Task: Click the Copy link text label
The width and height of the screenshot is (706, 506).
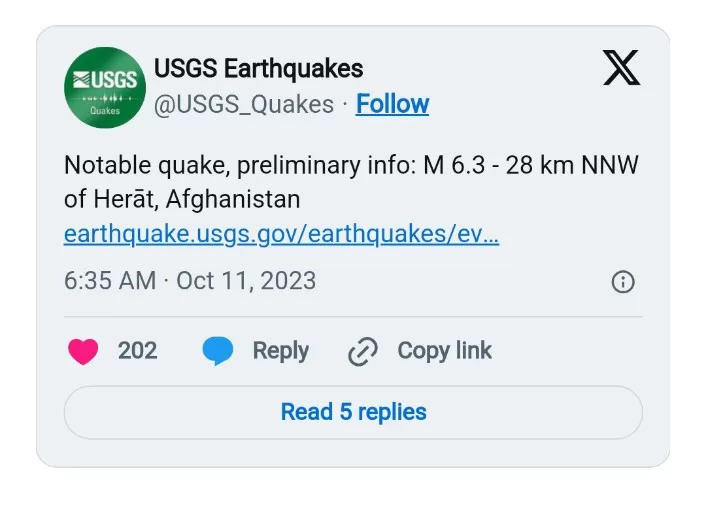Action: click(x=444, y=351)
